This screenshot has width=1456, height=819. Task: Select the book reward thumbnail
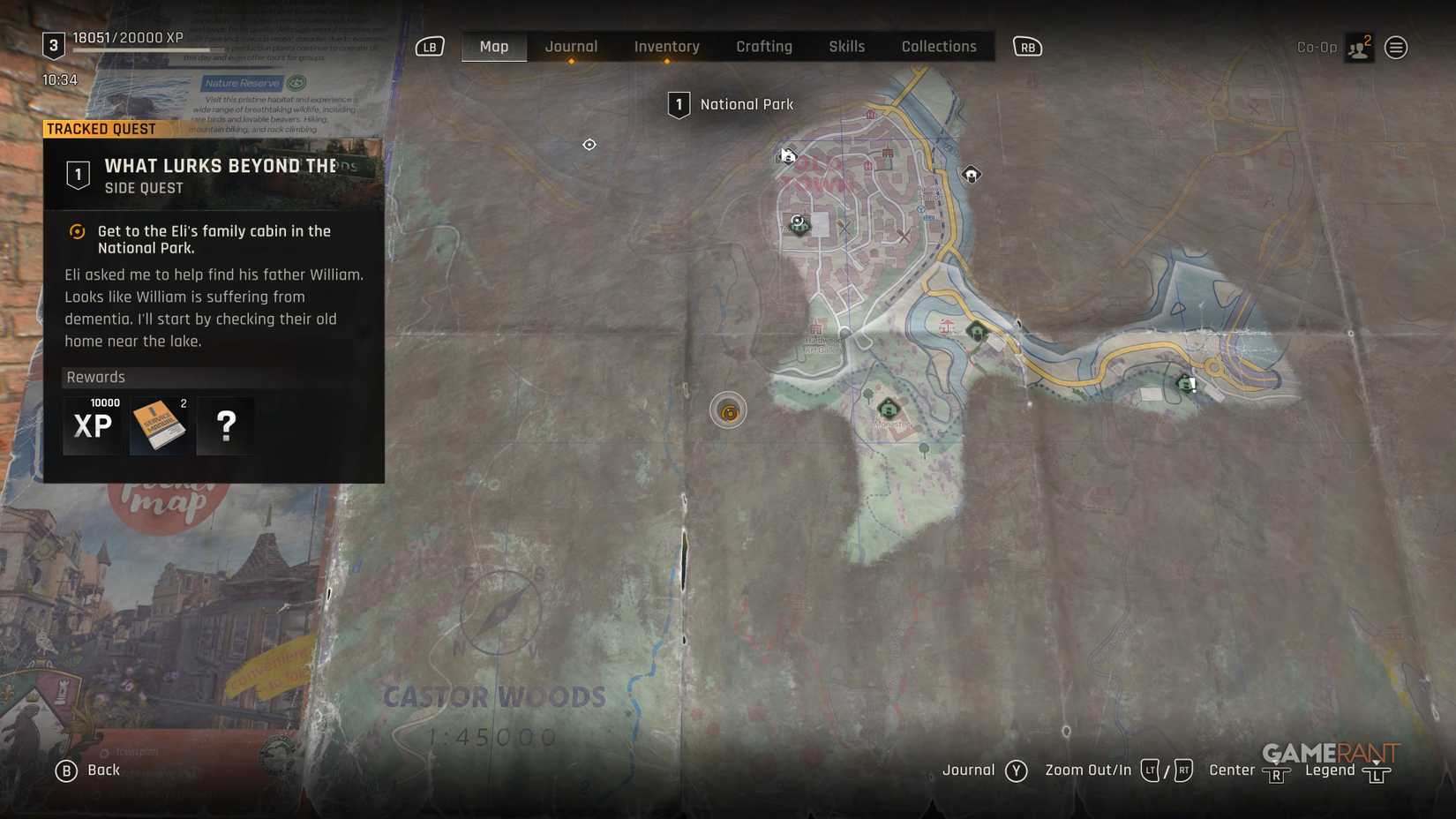158,425
